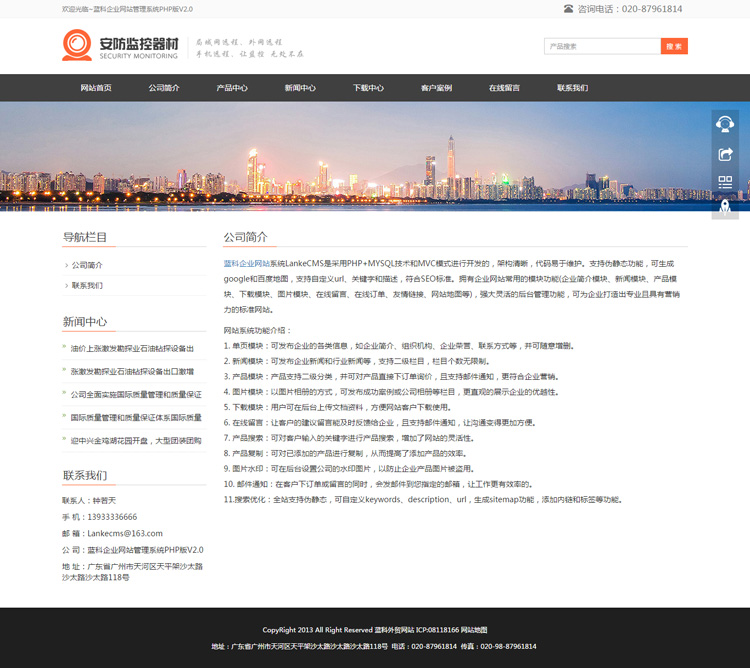Open news item 油价上涨激发勘探业石油钻探设备出
The image size is (750, 668).
tap(132, 349)
